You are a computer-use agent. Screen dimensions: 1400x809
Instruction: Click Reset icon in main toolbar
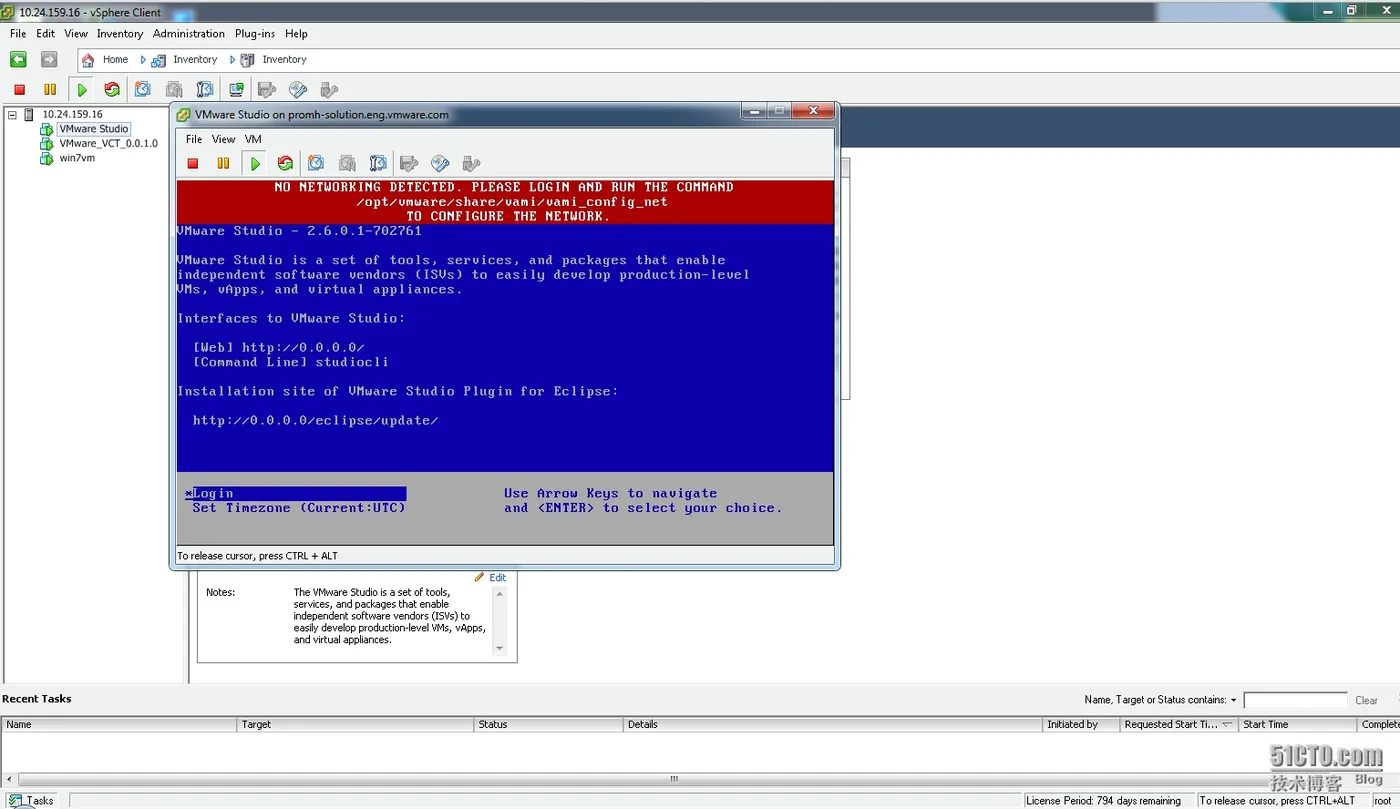tap(112, 90)
